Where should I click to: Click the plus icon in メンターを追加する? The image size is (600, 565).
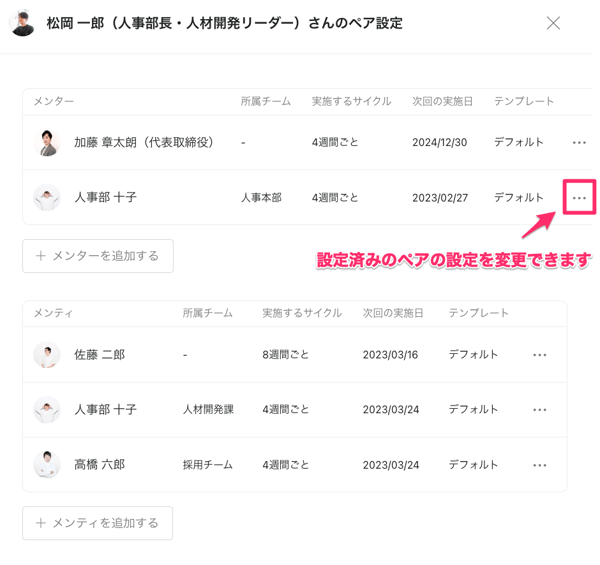(41, 256)
